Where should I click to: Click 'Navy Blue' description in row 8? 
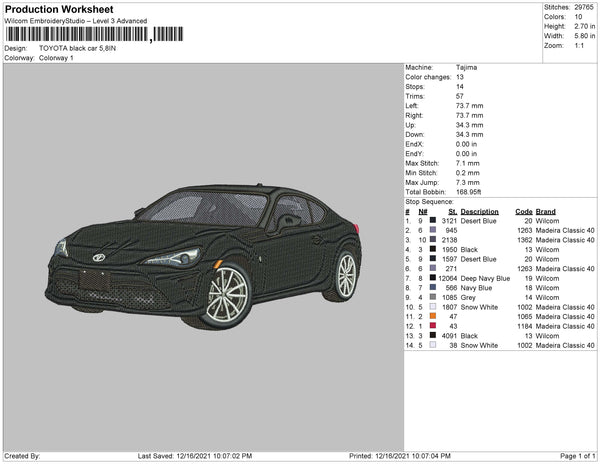pos(476,288)
